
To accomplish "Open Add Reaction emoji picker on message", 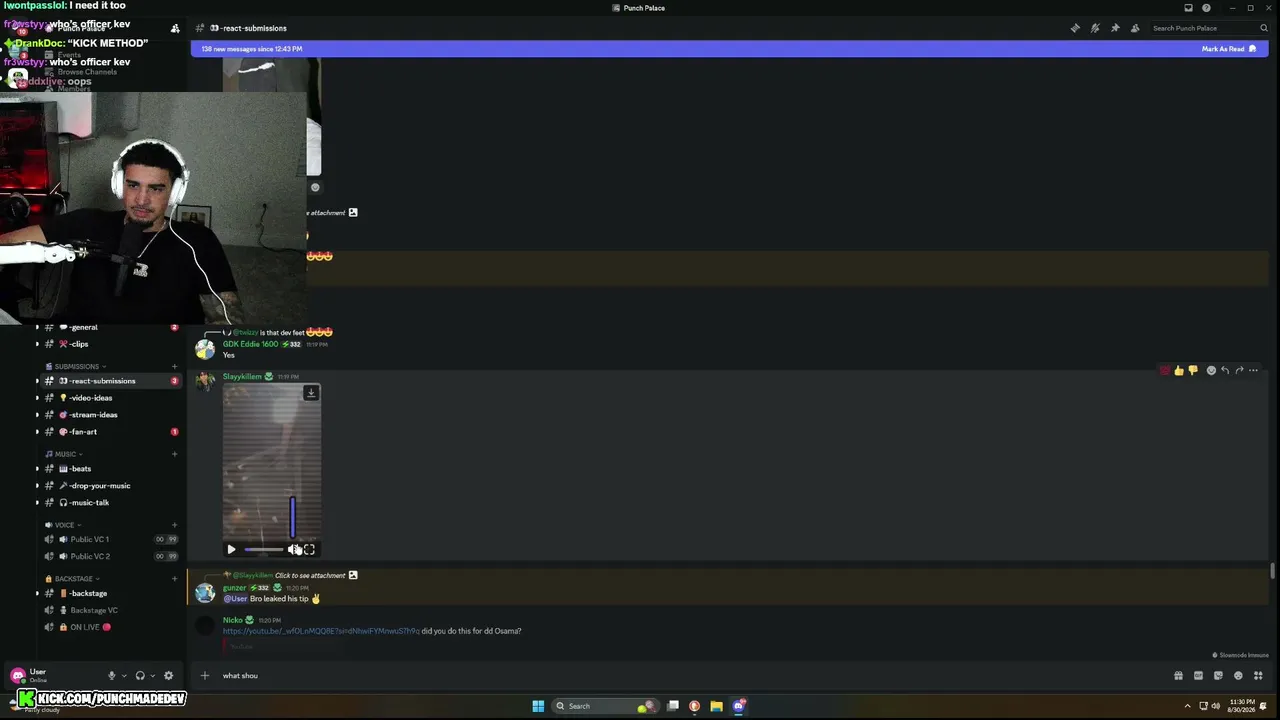I will 1211,371.
